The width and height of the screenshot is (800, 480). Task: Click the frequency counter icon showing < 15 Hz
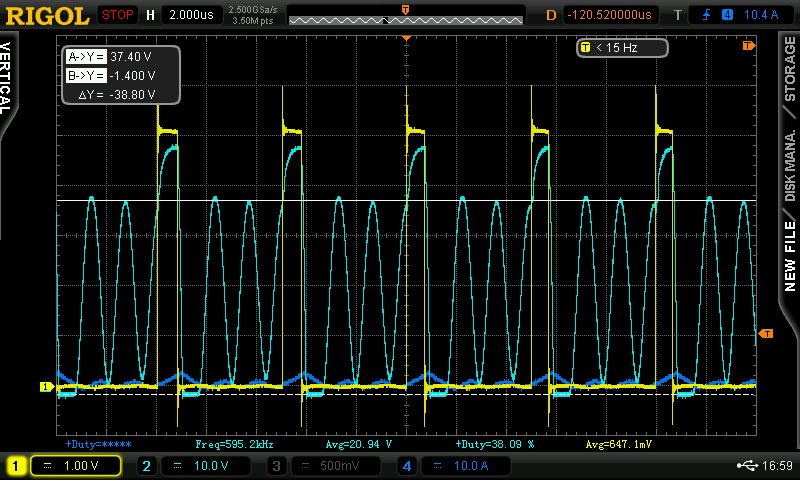[585, 47]
